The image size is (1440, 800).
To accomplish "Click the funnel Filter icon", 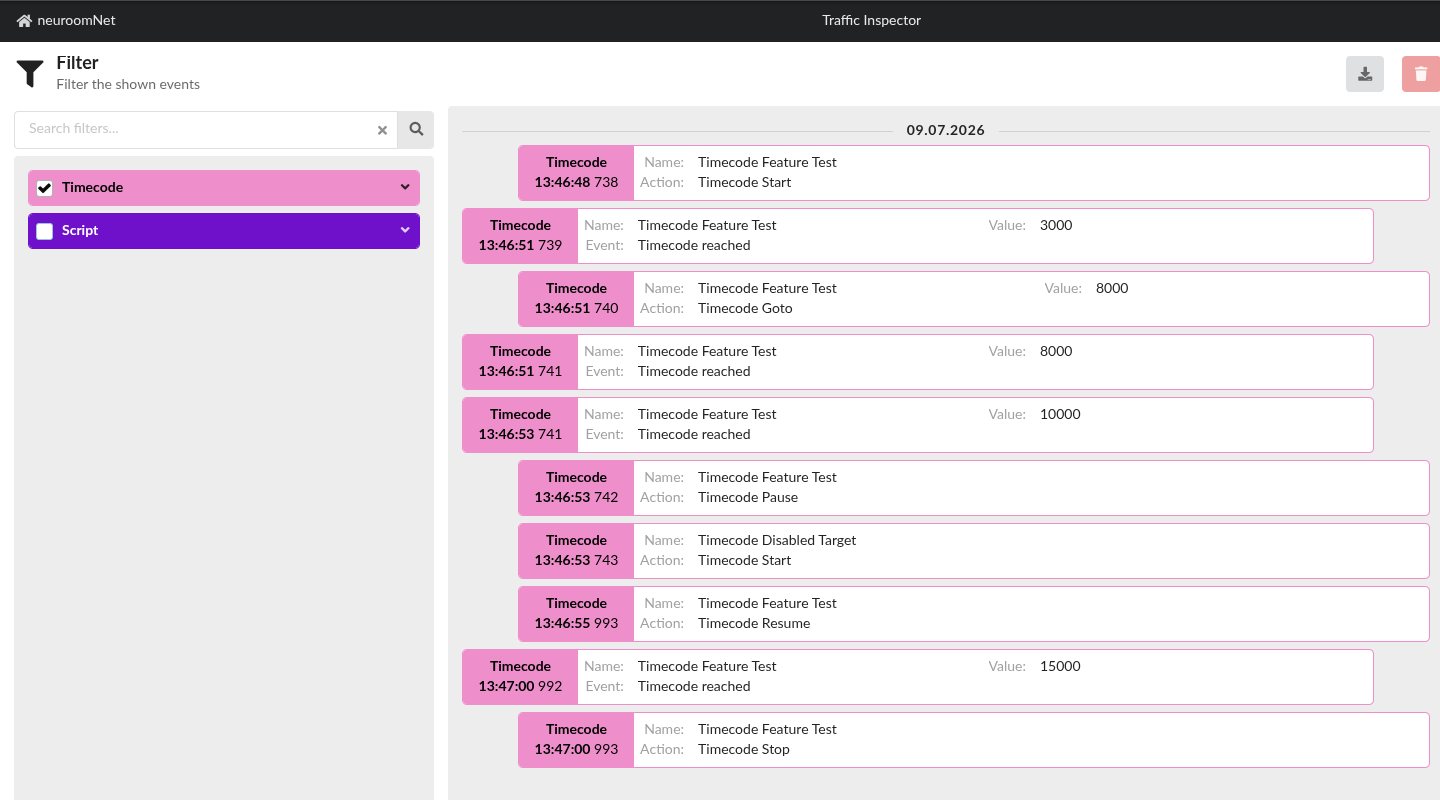I will [30, 74].
